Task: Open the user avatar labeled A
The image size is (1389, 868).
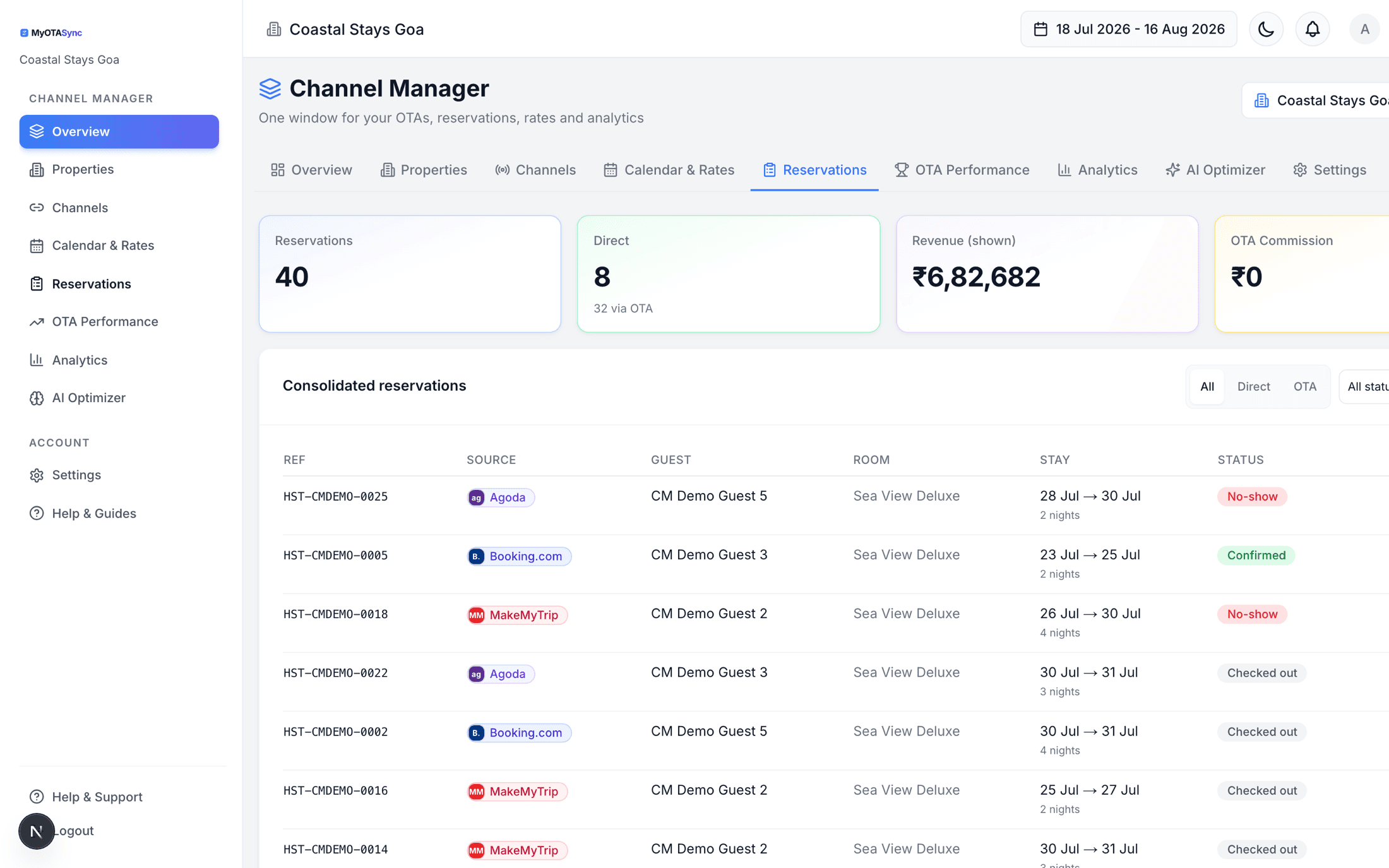Action: pyautogui.click(x=1364, y=29)
